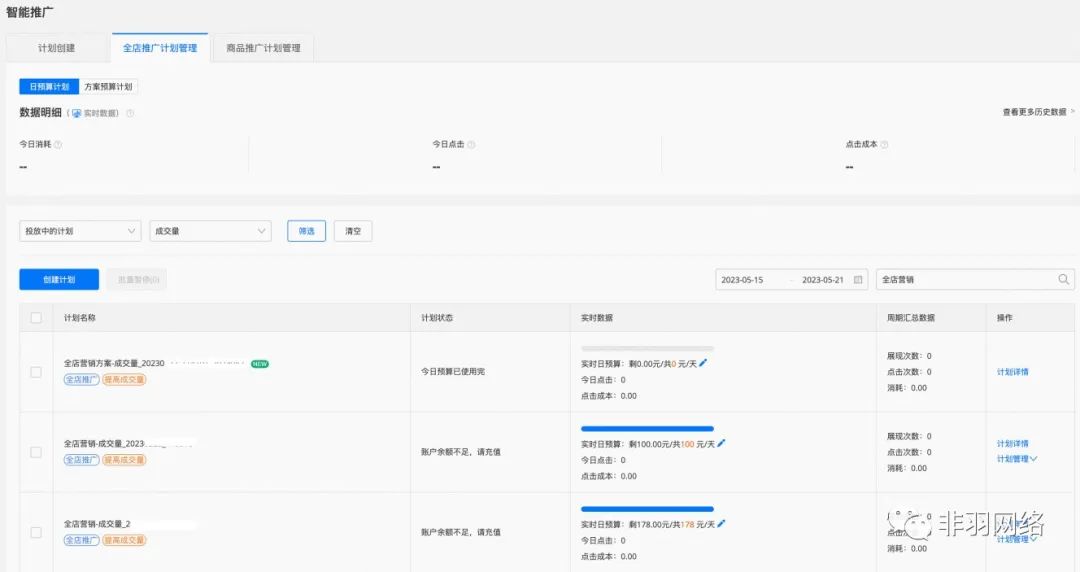Click pencil icon beside 100元/天 budget

point(722,443)
